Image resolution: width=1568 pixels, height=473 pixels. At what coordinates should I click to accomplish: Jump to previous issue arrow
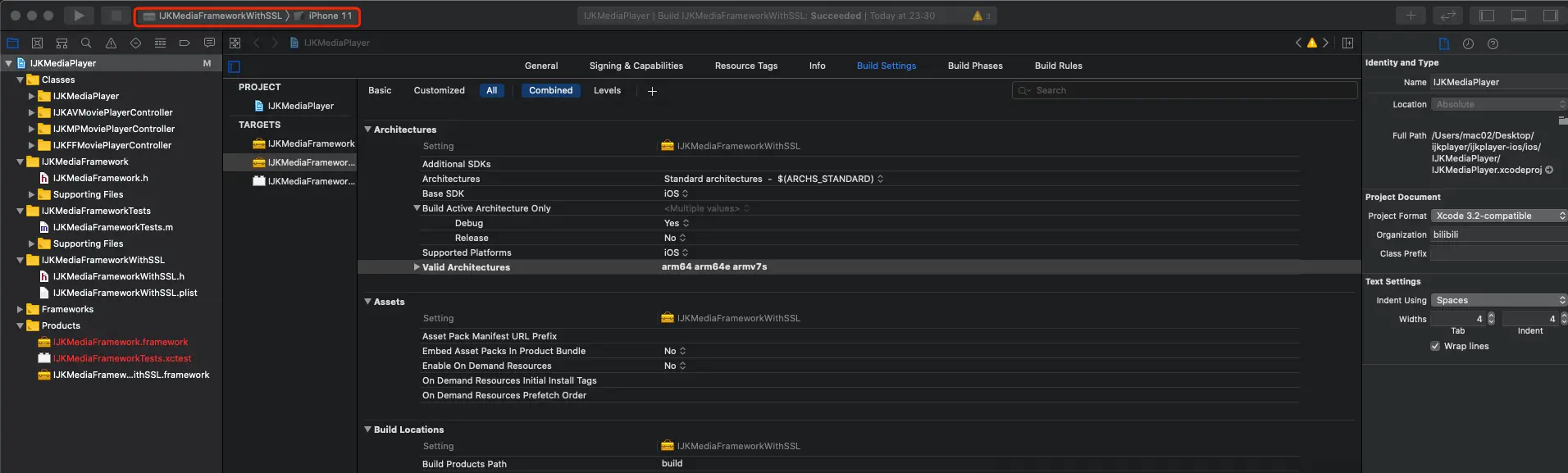tap(1298, 43)
